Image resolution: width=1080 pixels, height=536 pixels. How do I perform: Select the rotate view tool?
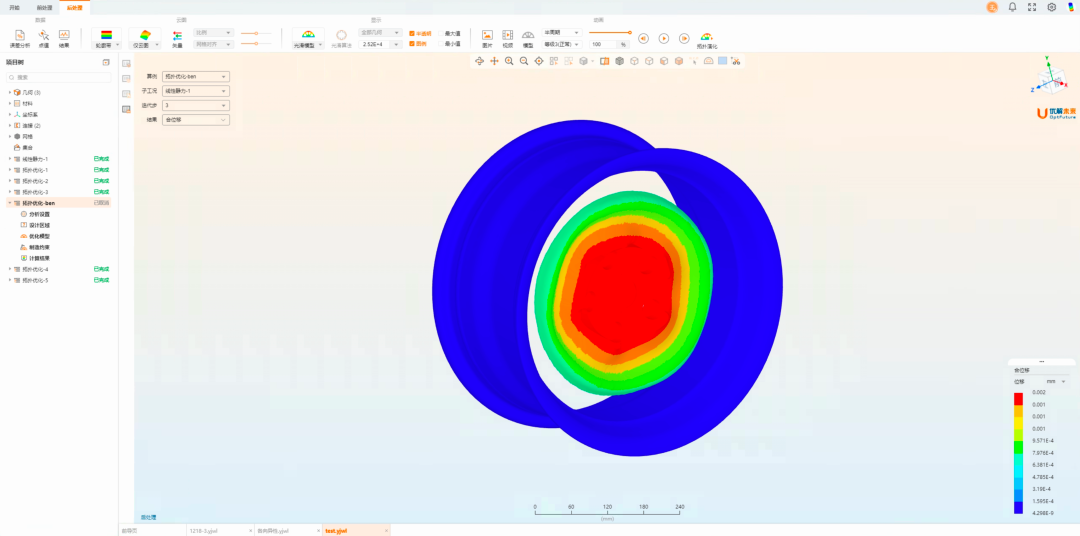[479, 61]
